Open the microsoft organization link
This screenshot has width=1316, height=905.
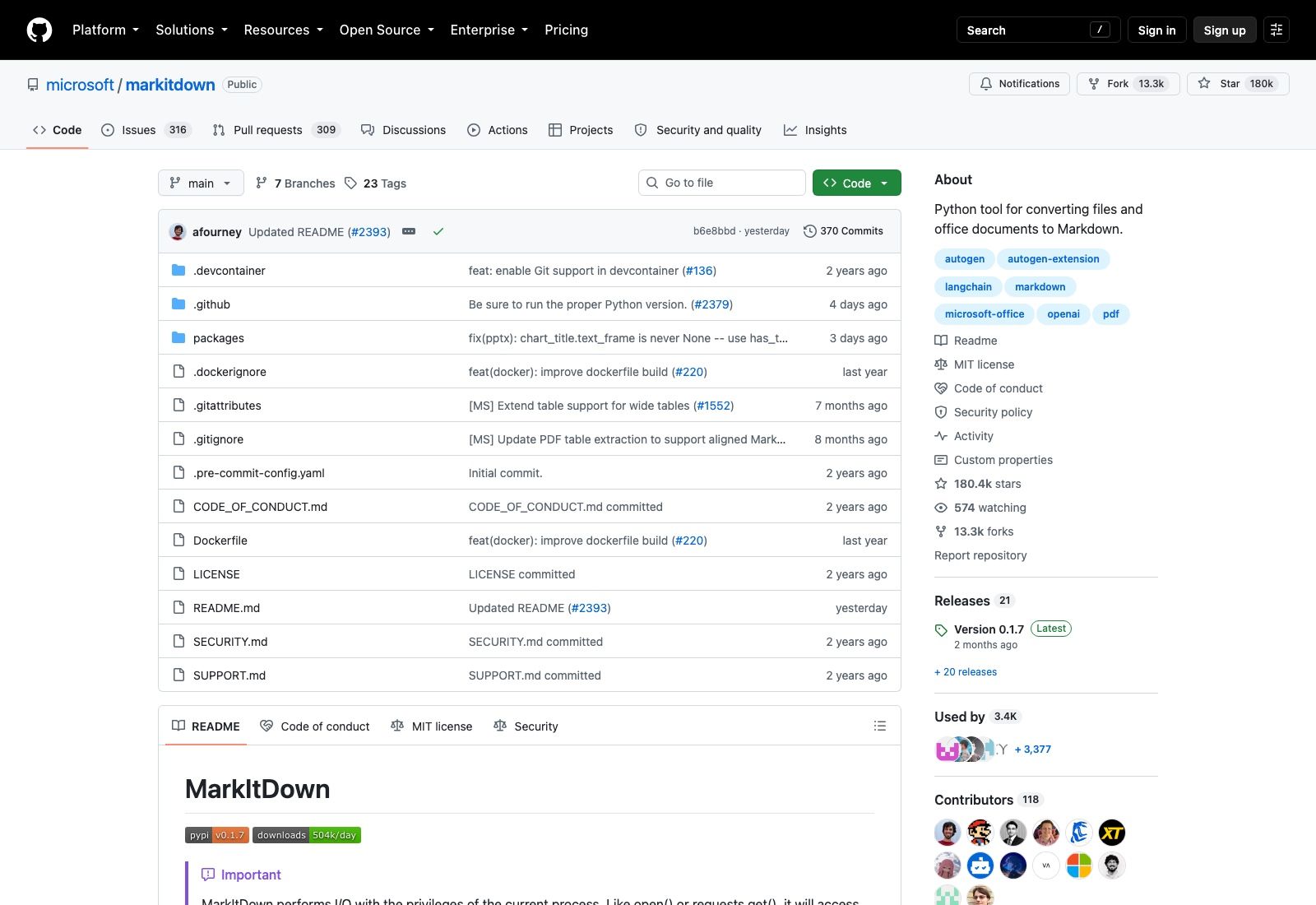click(x=80, y=85)
